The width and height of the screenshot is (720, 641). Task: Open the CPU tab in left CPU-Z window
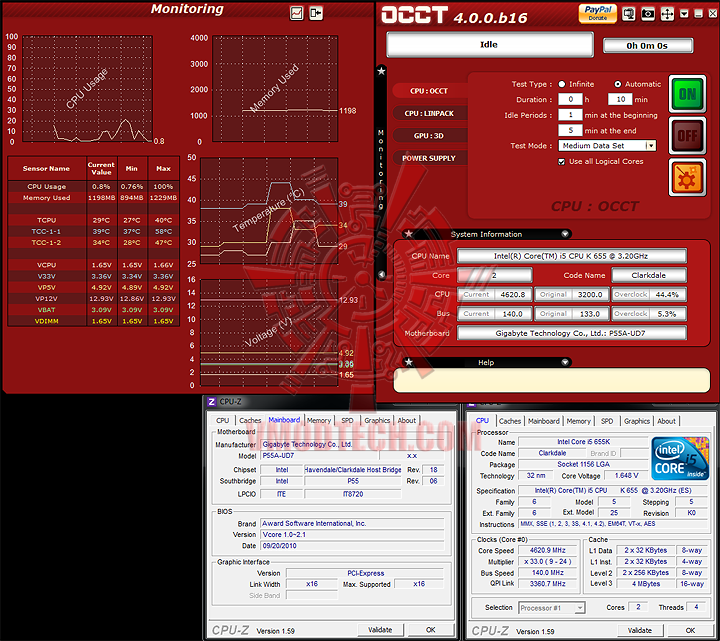click(223, 420)
